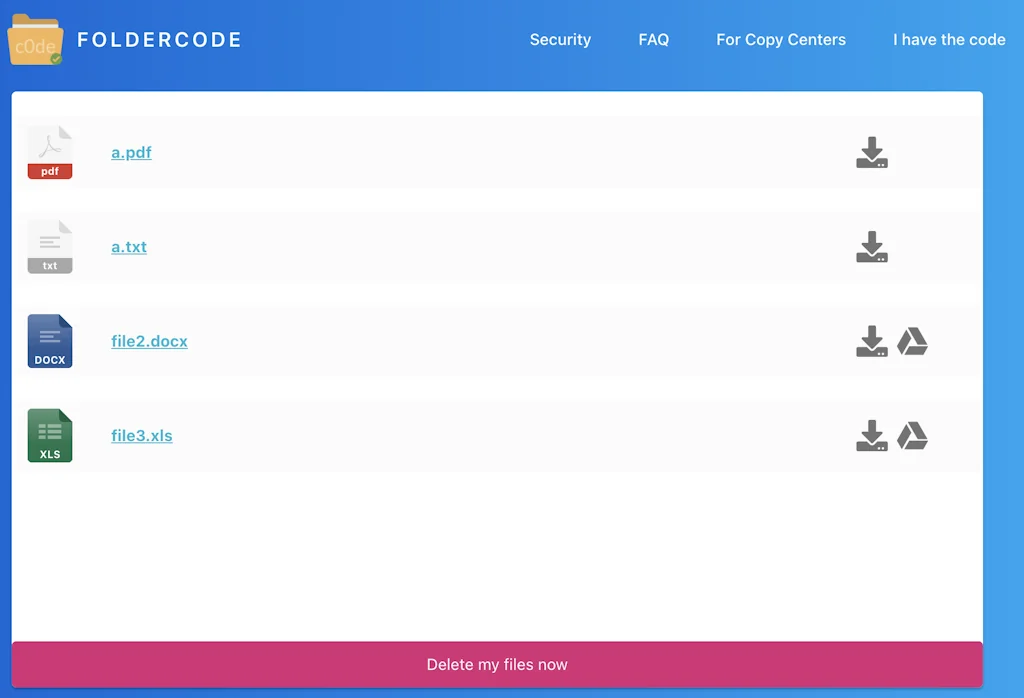Click the red PDF file icon for a.pdf
Viewport: 1024px width, 698px height.
click(50, 152)
